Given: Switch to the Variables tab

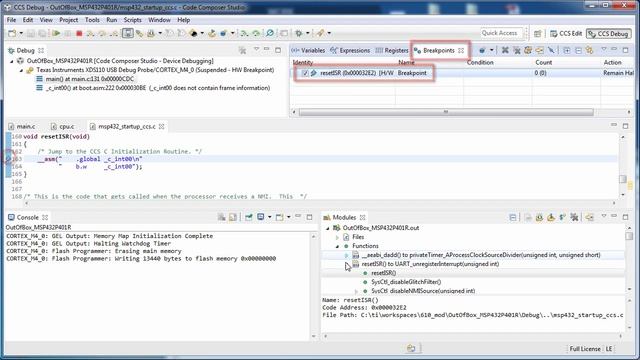Looking at the screenshot, I should 308,50.
